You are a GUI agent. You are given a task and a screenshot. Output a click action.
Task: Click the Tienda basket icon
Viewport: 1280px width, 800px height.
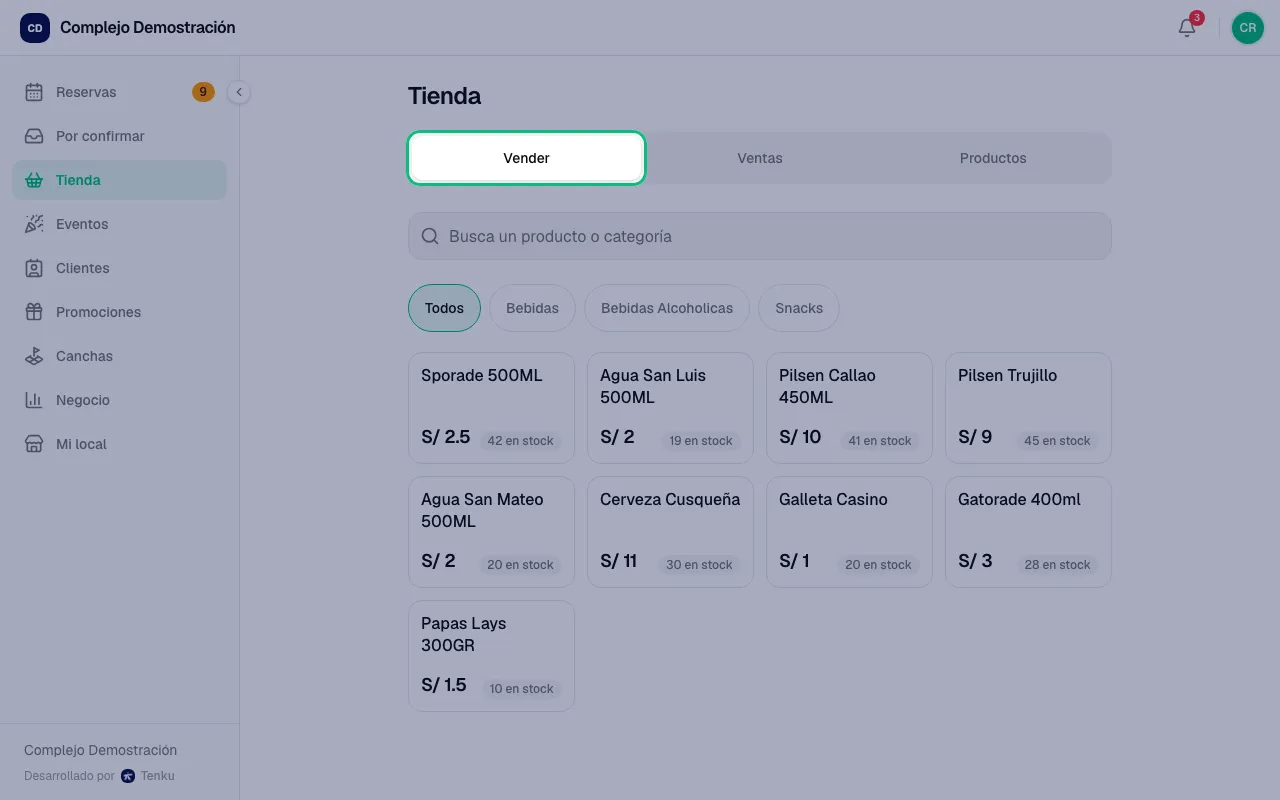point(34,180)
